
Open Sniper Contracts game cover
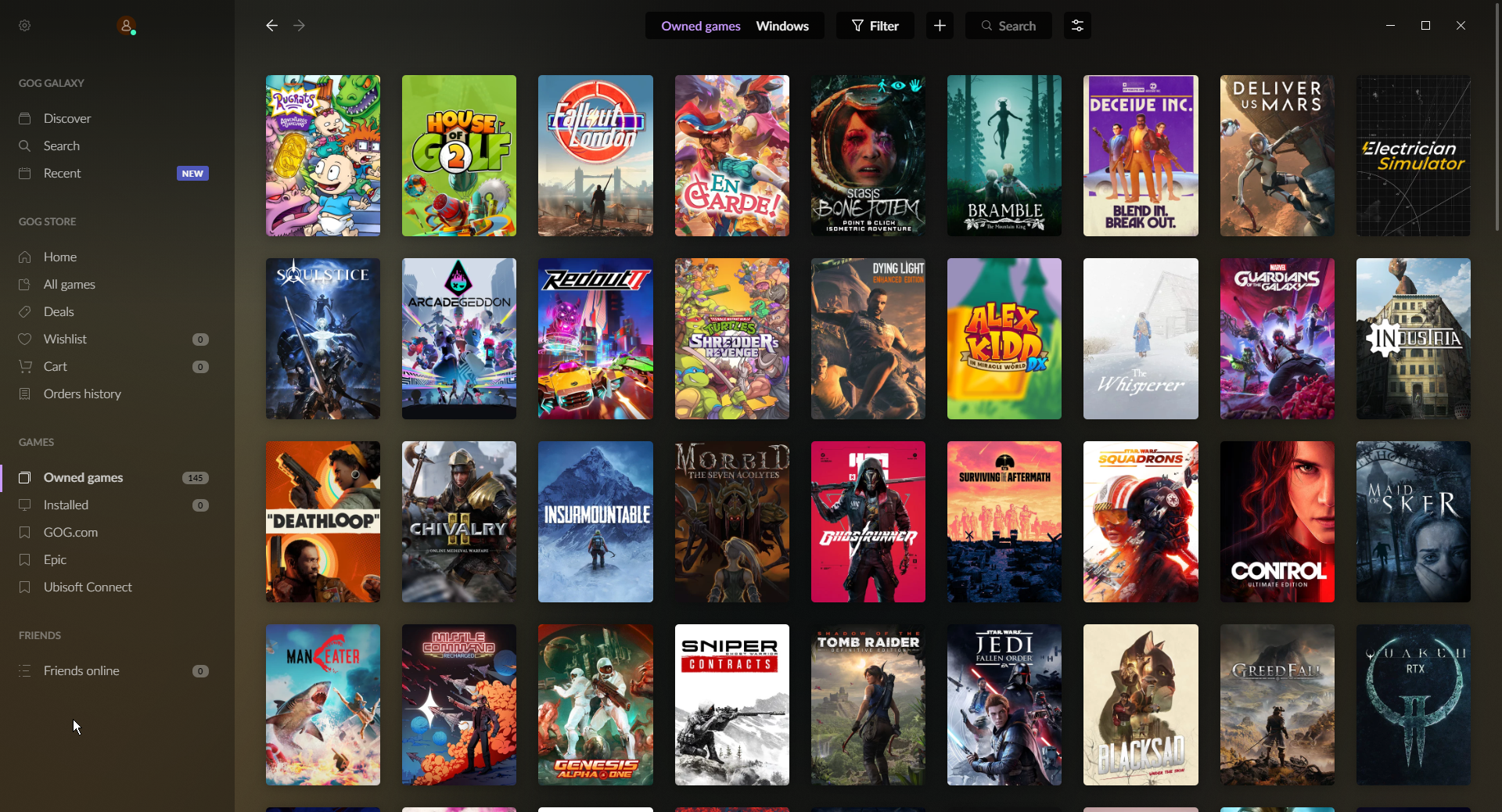pyautogui.click(x=732, y=705)
